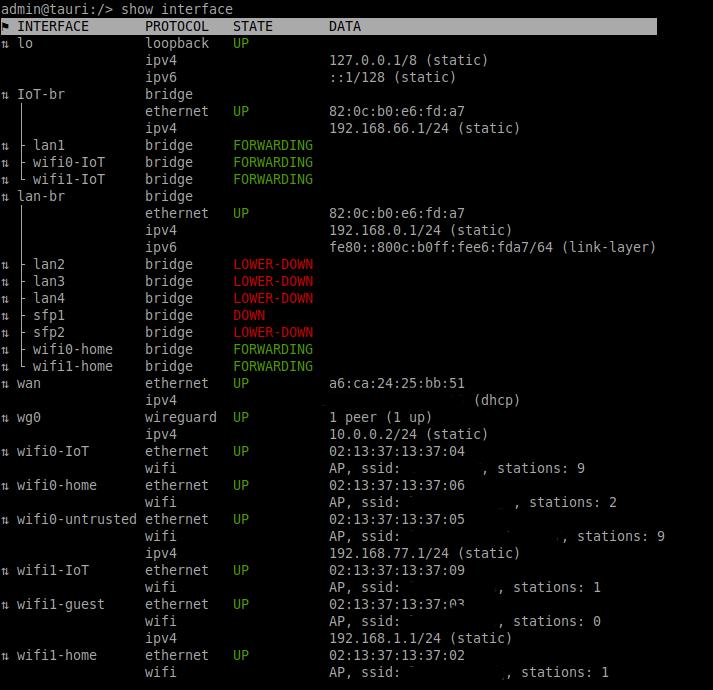The height and width of the screenshot is (690, 713).
Task: Click the arrows icon beside wan
Action: [5, 384]
